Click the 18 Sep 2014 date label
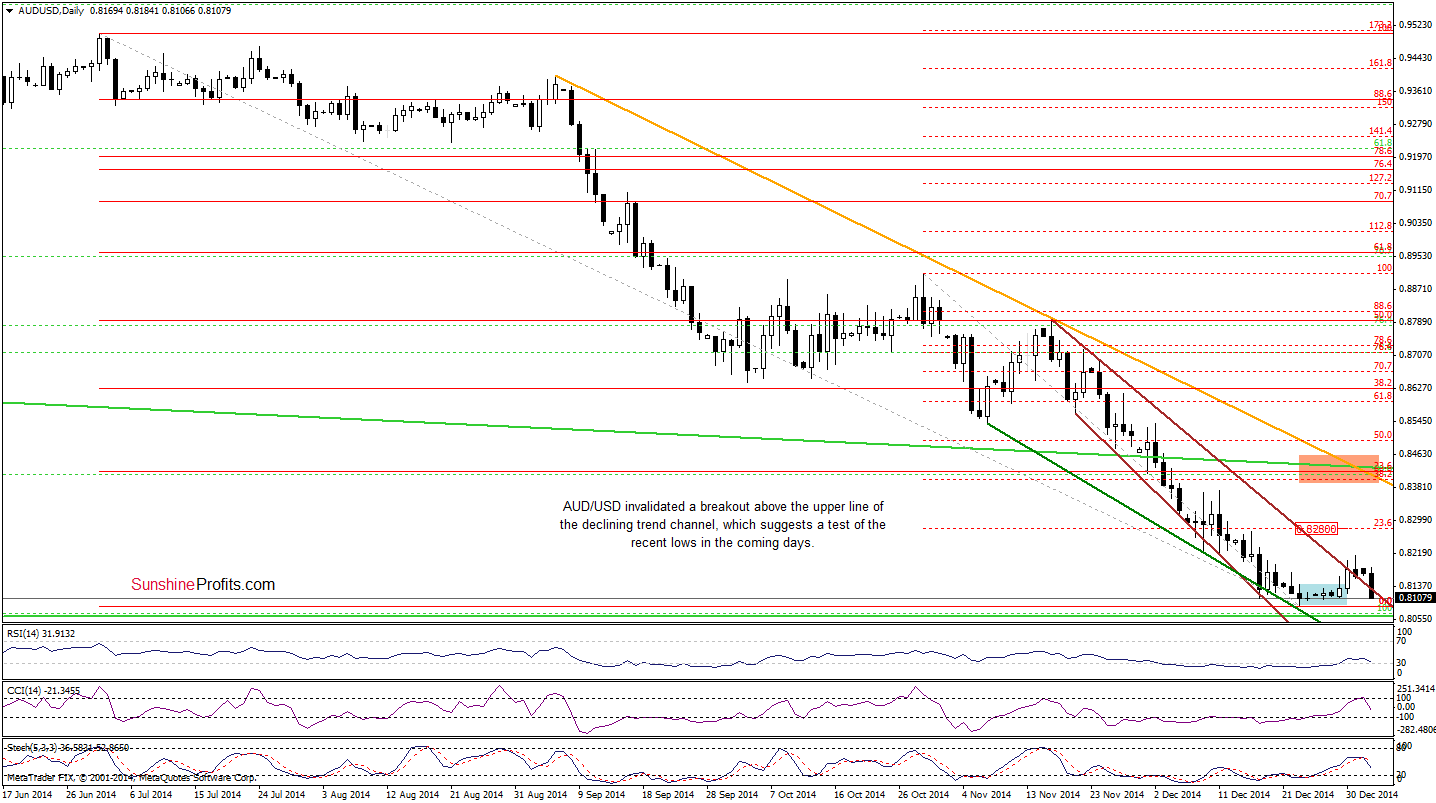Viewport: 1436px width, 803px height. coord(669,795)
